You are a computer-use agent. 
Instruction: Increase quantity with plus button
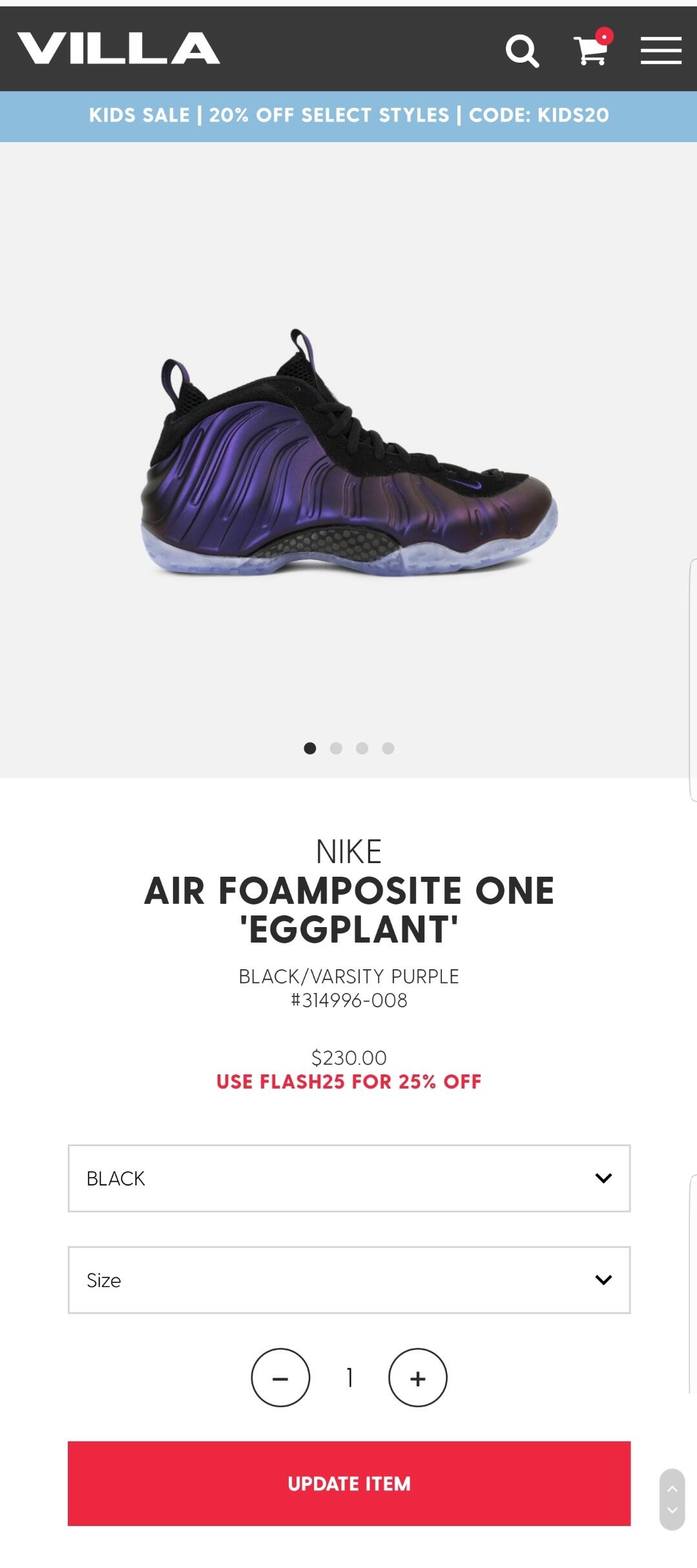(x=418, y=1378)
